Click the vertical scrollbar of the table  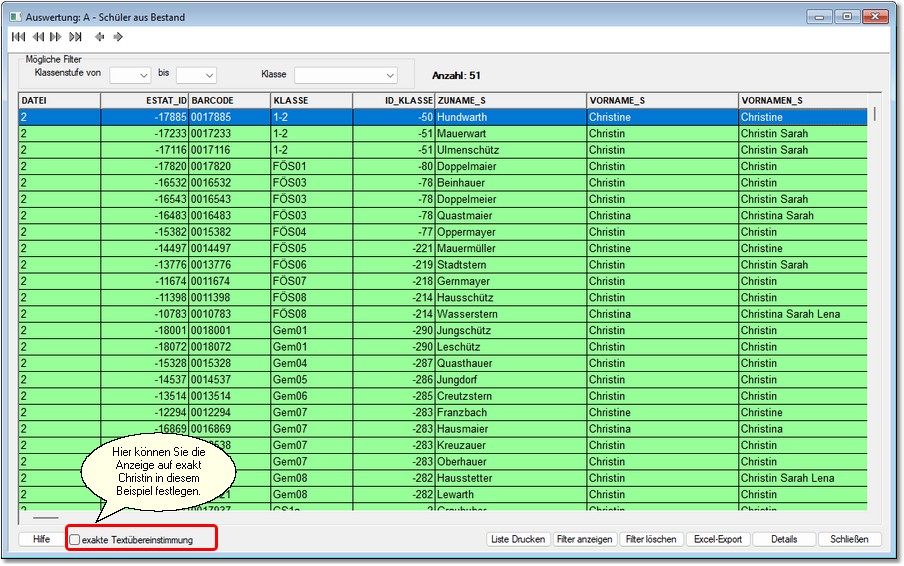874,300
